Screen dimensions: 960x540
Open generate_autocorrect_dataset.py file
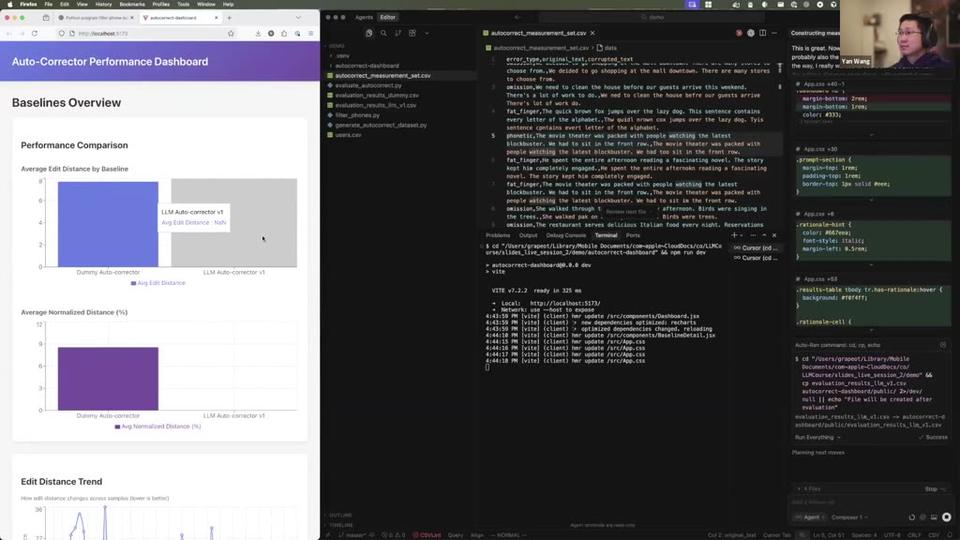tap(380, 125)
